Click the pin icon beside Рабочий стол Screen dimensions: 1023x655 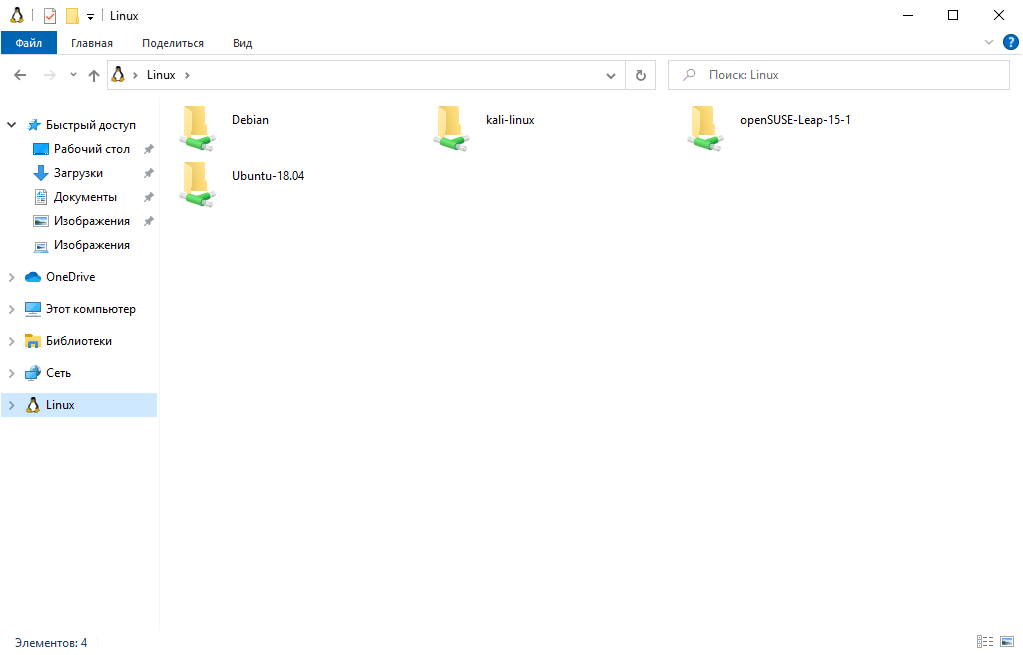tap(149, 149)
